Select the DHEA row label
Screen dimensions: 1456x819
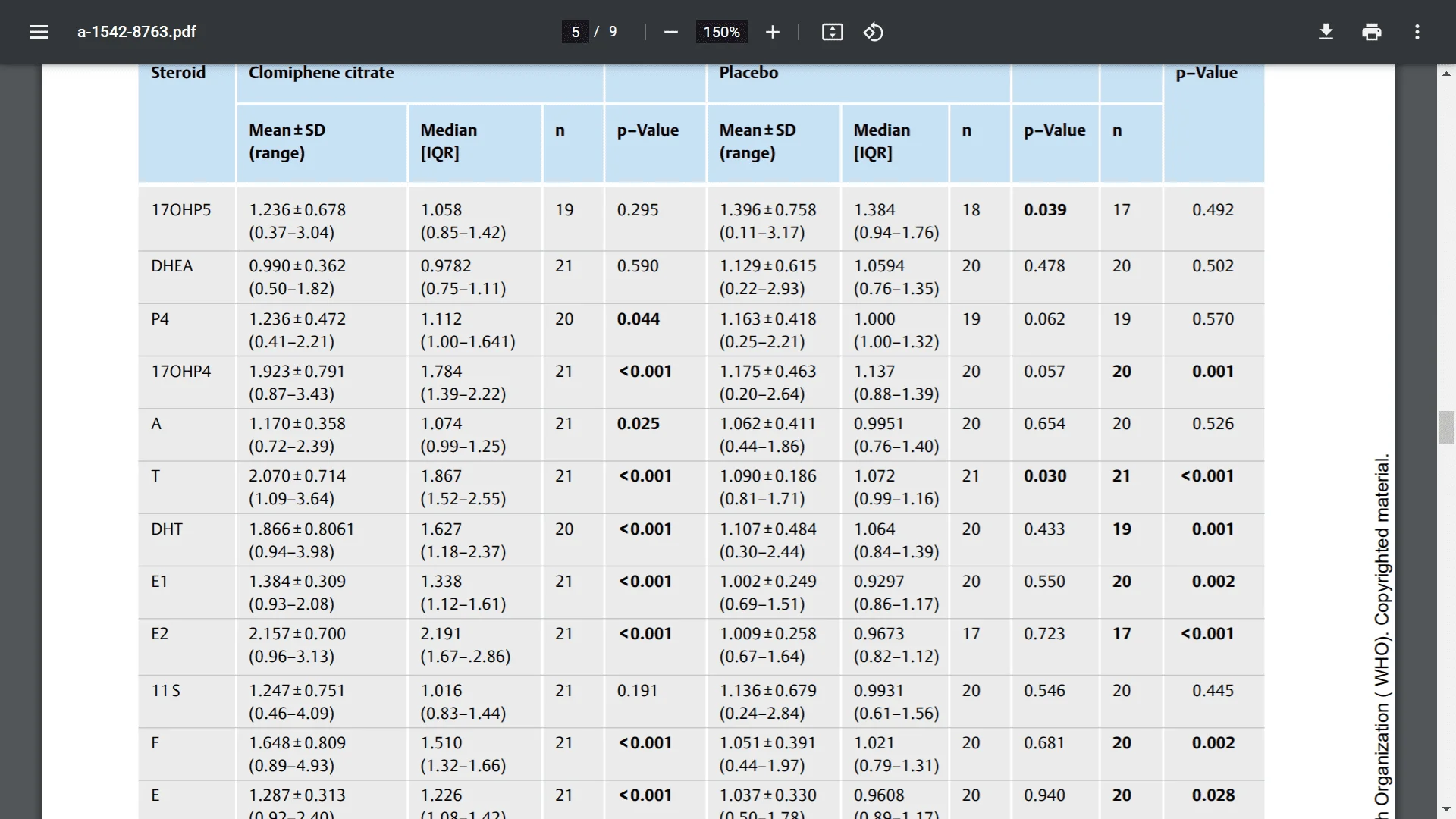coord(172,266)
